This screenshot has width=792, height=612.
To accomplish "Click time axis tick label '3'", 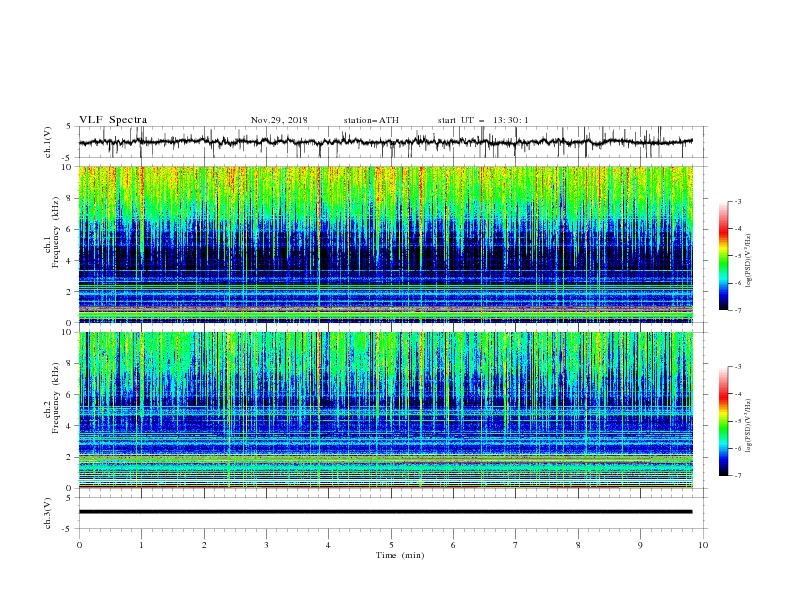I will tap(266, 545).
